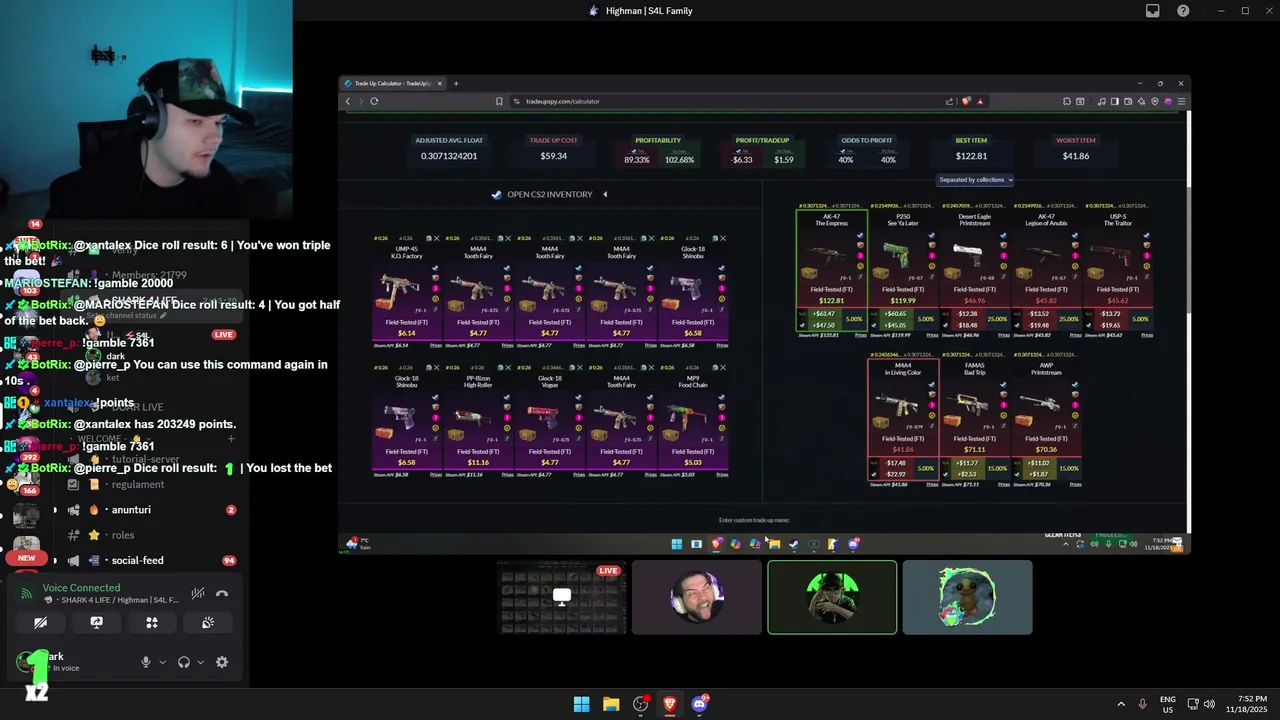
Task: Select the USP-S The Traitor outcome card
Action: pyautogui.click(x=1117, y=270)
